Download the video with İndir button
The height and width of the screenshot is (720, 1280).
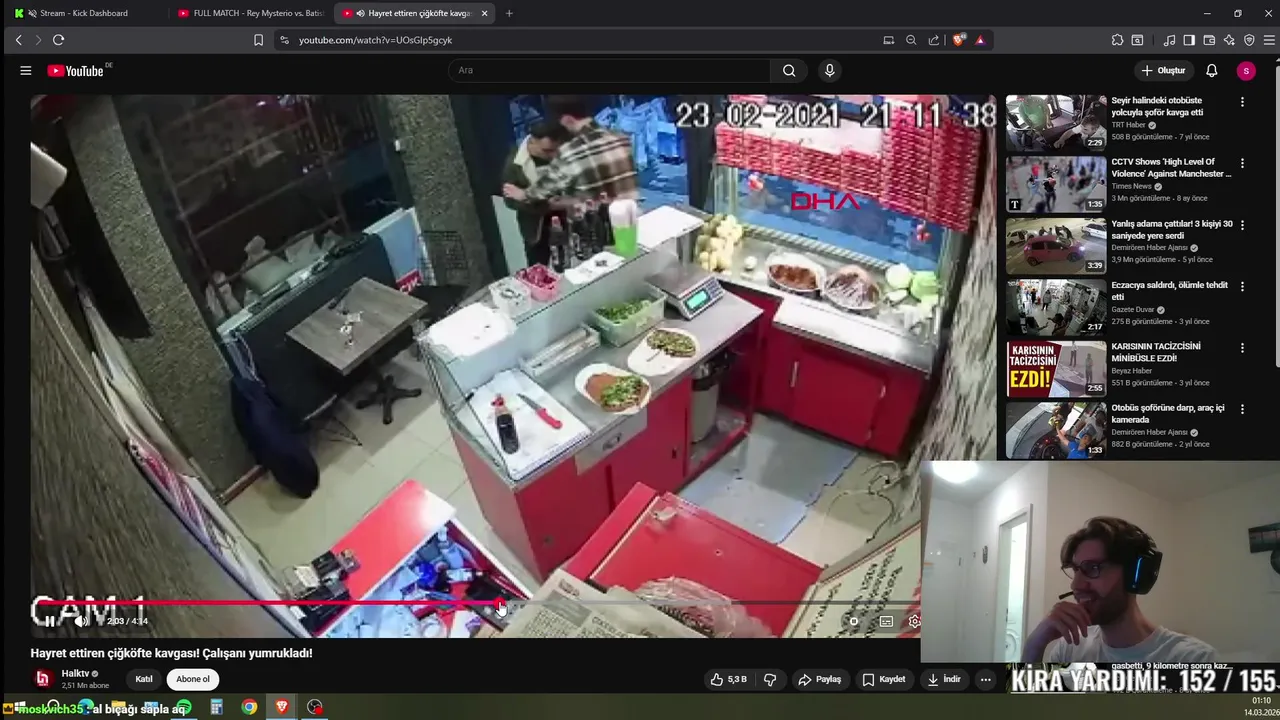pyautogui.click(x=944, y=679)
